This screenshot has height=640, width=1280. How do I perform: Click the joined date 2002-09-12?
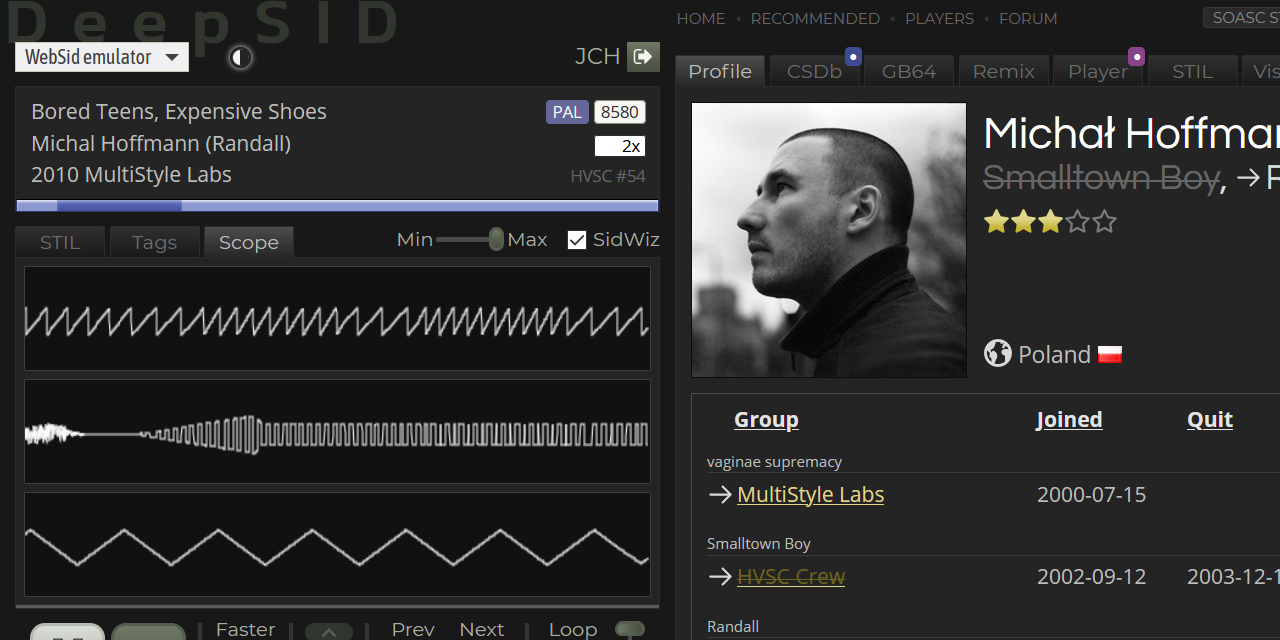(1092, 577)
